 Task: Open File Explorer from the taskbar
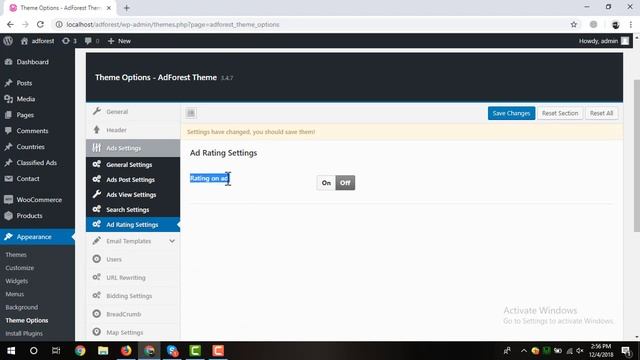point(103,351)
